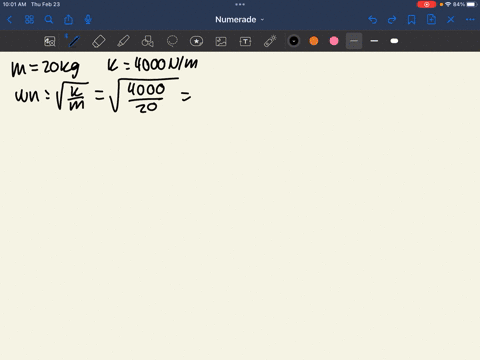Image resolution: width=480 pixels, height=360 pixels.
Task: Open the three-dot more options menu
Action: [x=470, y=20]
